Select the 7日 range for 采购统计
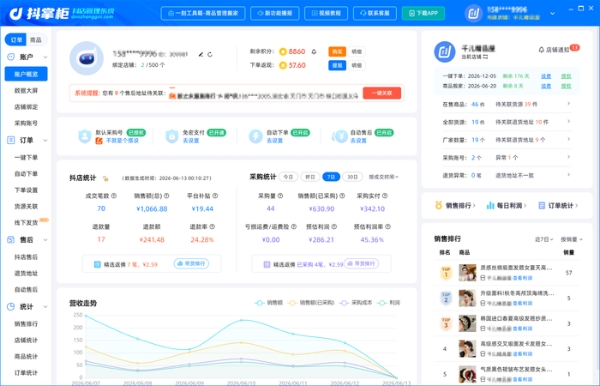 coord(331,177)
